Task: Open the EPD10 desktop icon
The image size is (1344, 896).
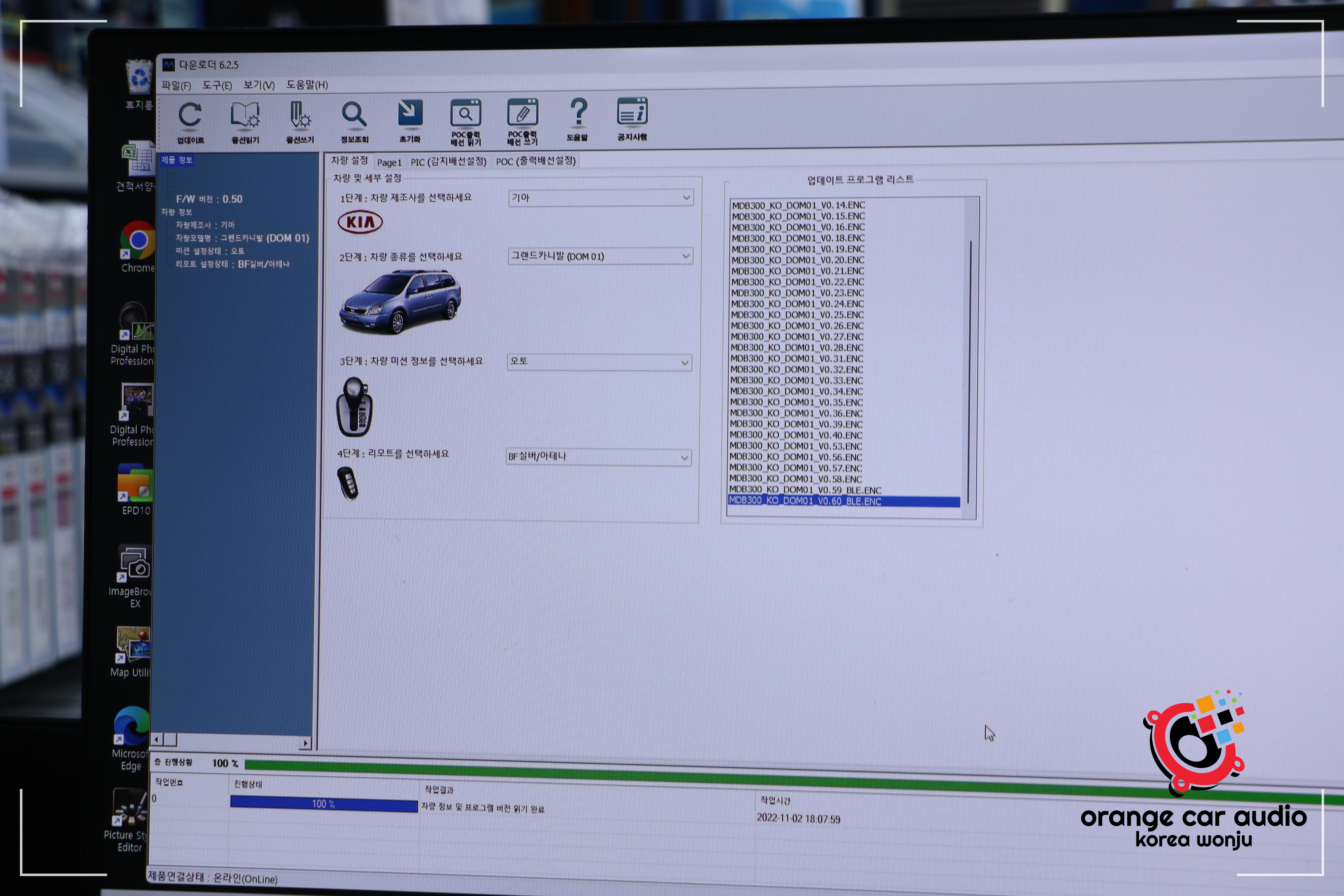Action: tap(135, 490)
